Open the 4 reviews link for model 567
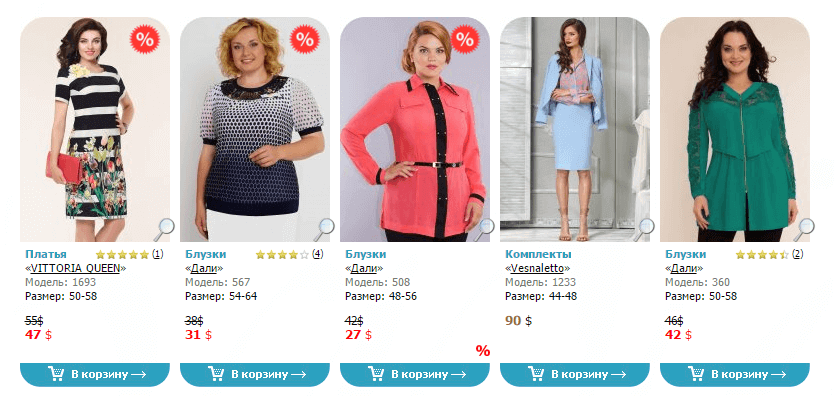 click(x=318, y=254)
